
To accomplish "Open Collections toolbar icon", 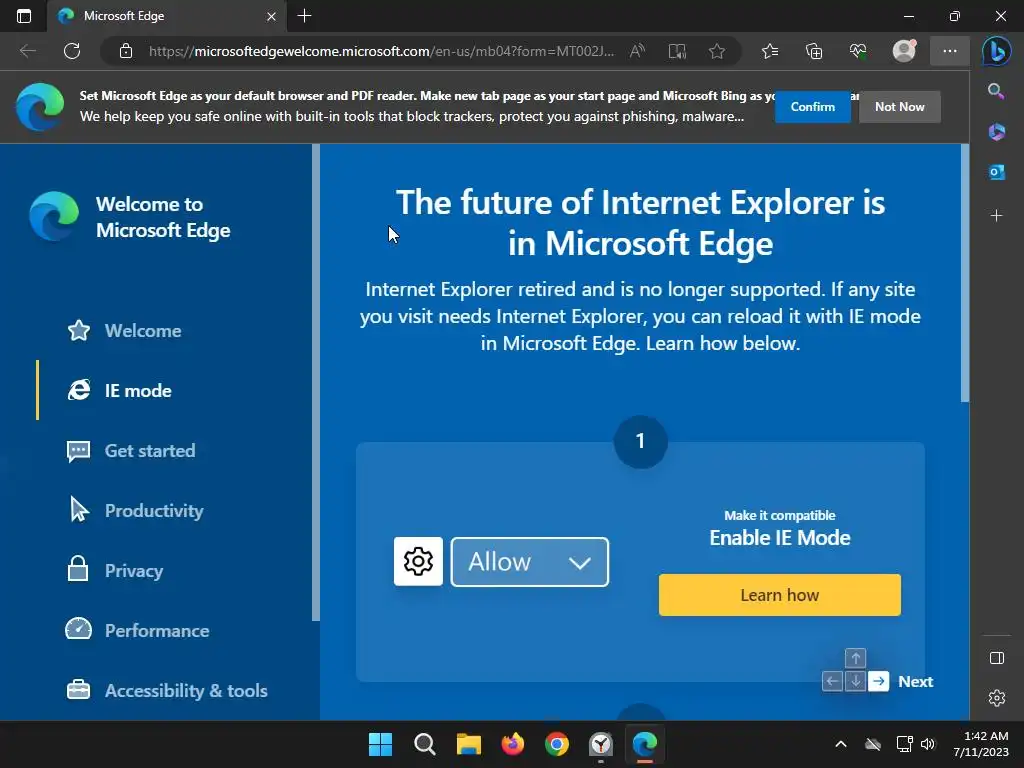I will (814, 51).
